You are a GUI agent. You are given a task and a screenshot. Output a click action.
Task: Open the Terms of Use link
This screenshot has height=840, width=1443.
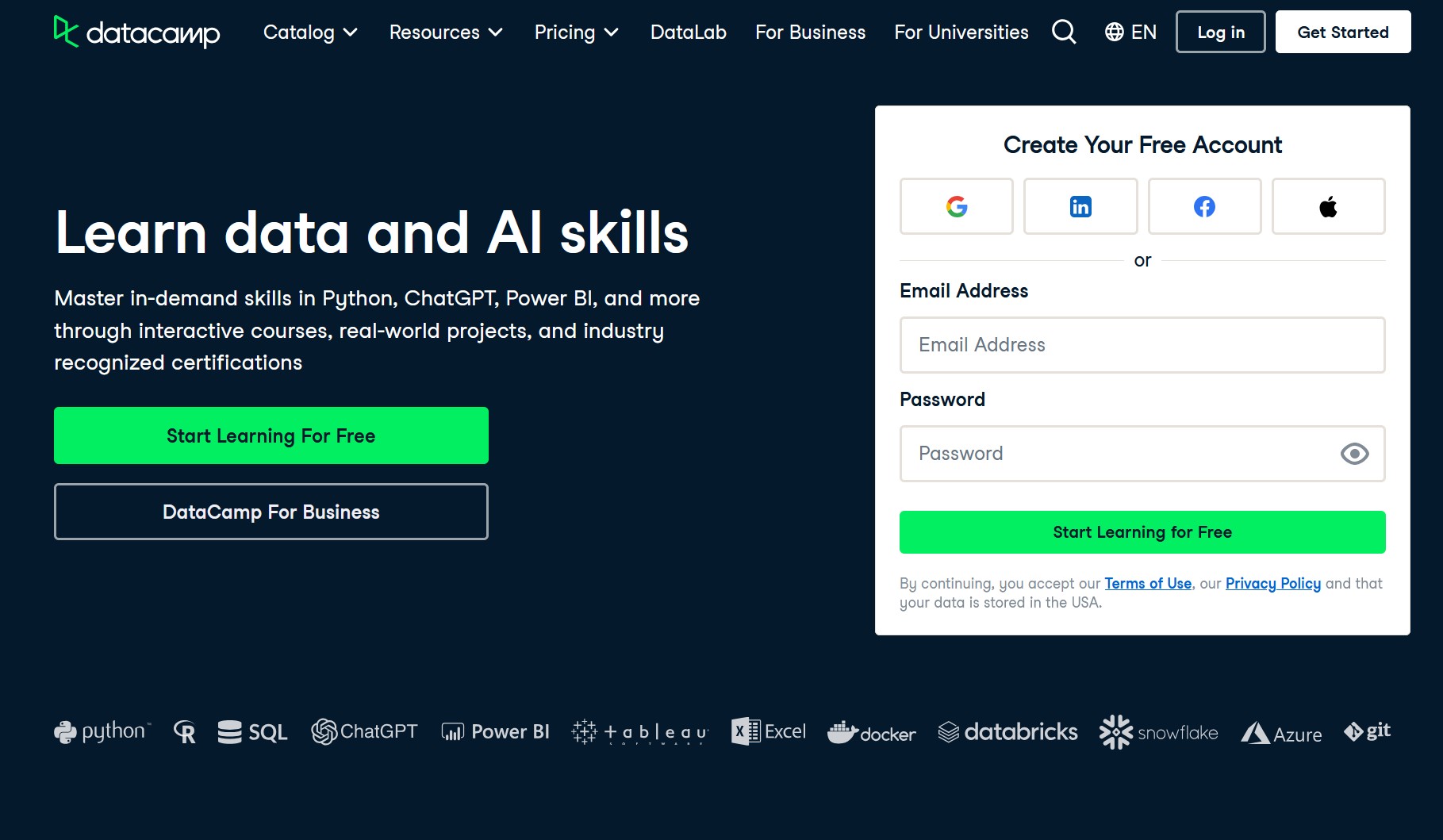tap(1148, 583)
